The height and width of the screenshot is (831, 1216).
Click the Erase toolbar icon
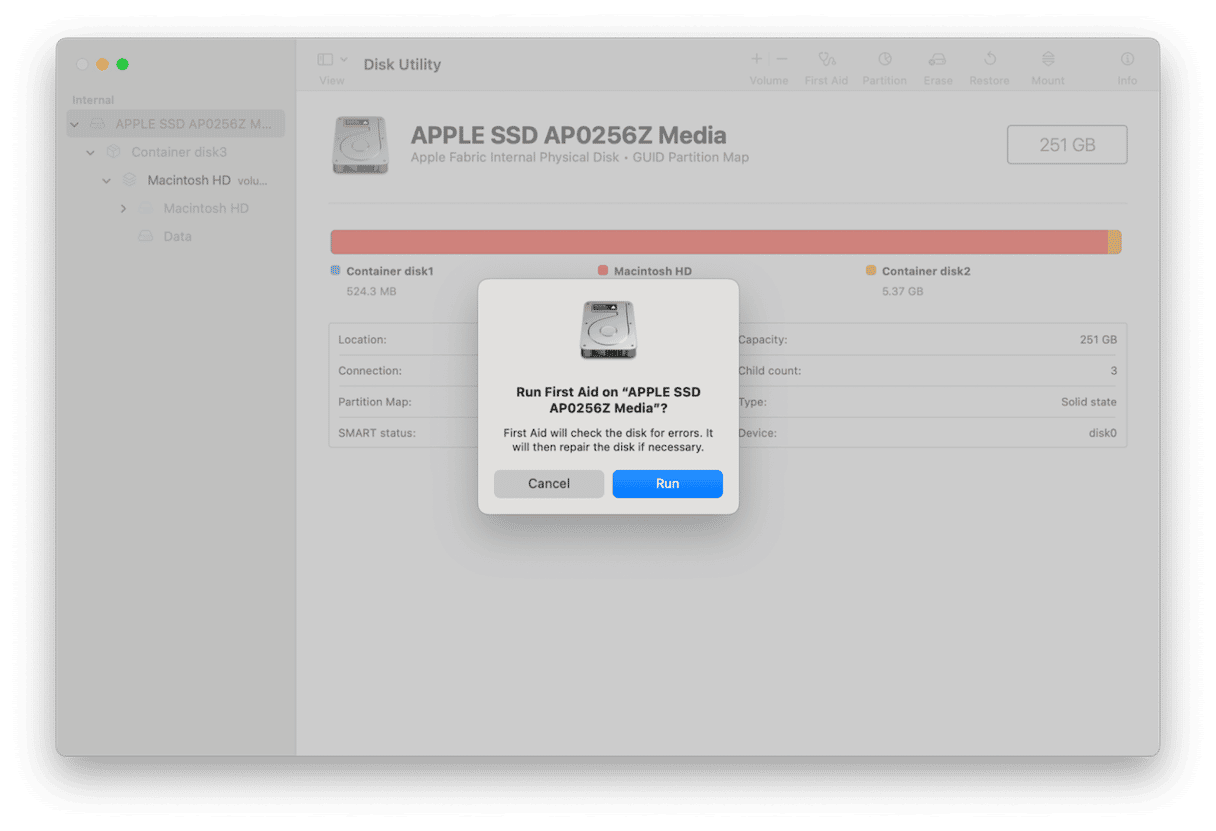point(937,60)
